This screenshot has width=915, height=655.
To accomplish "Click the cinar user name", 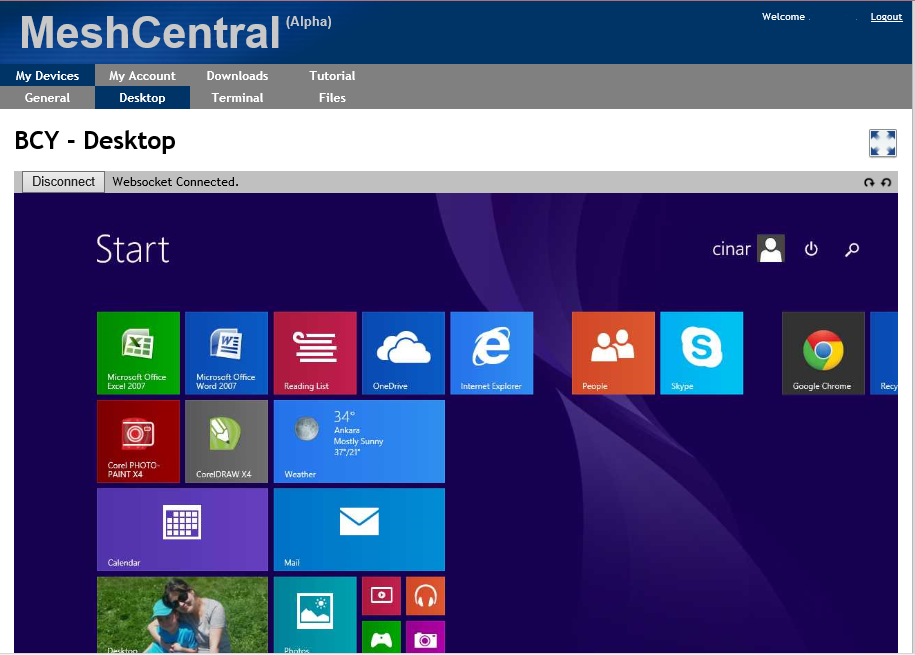I will tap(731, 249).
